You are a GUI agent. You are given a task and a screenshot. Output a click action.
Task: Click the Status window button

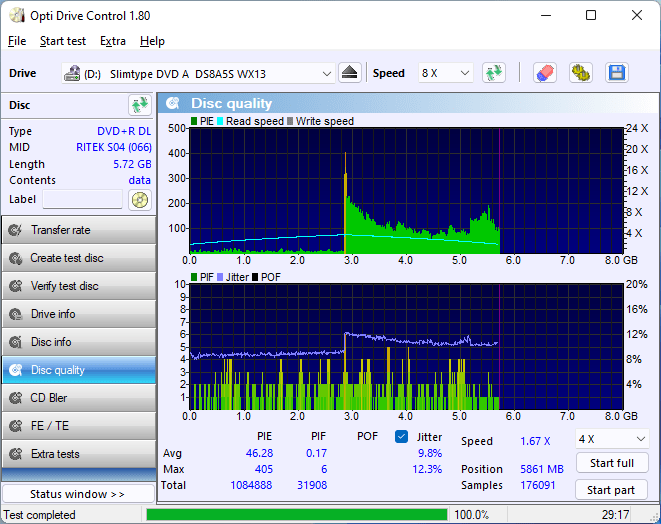click(78, 494)
